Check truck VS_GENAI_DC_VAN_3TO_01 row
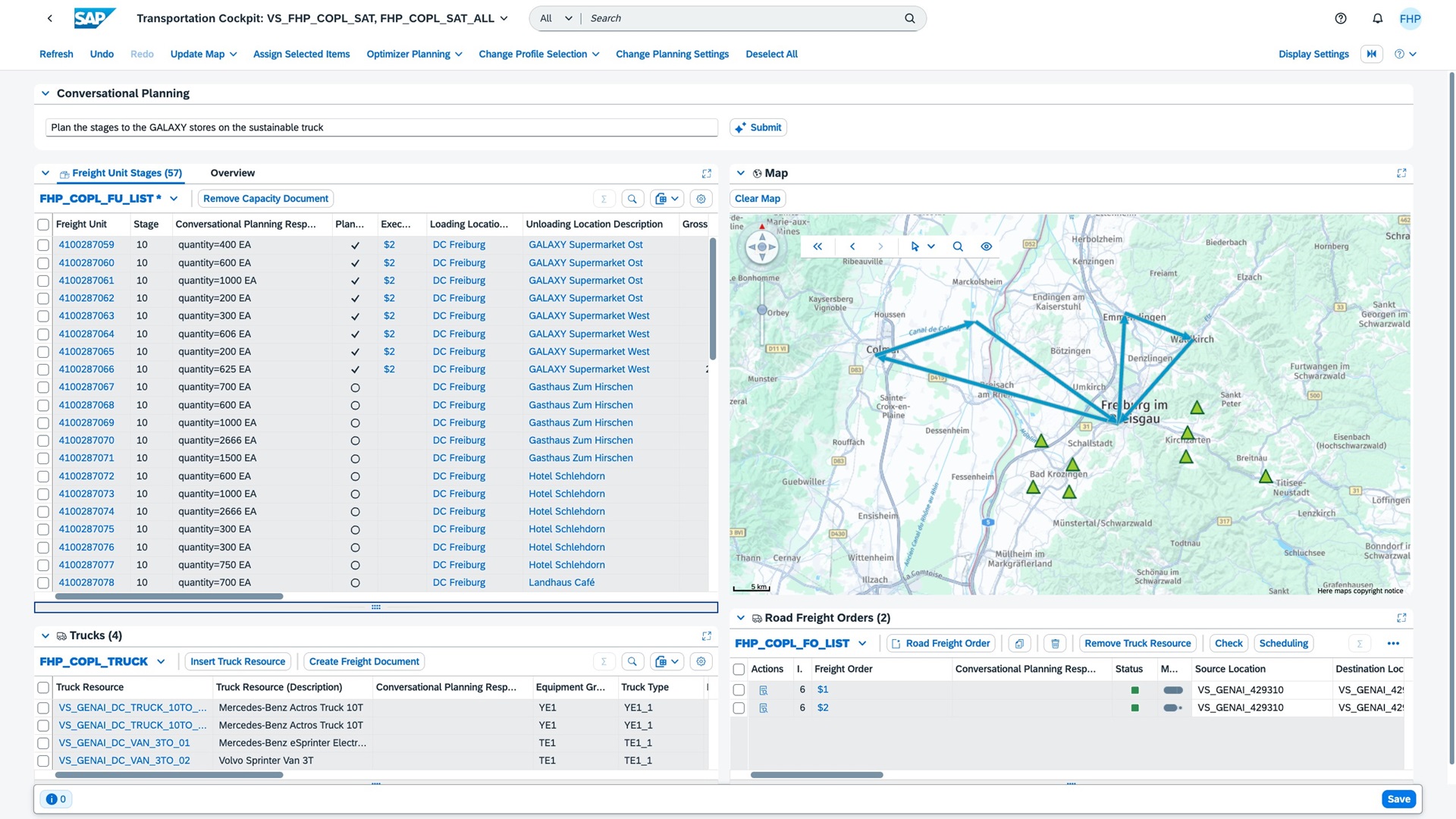This screenshot has height=819, width=1456. [43, 743]
